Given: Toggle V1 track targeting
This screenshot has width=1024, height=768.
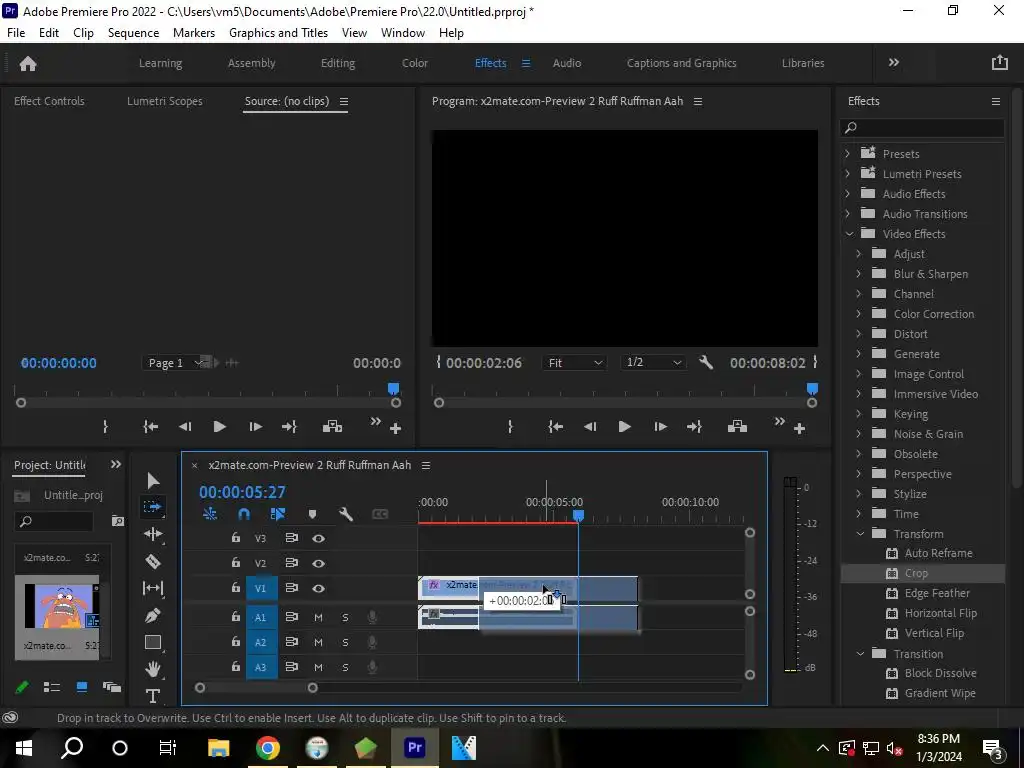Looking at the screenshot, I should point(261,588).
